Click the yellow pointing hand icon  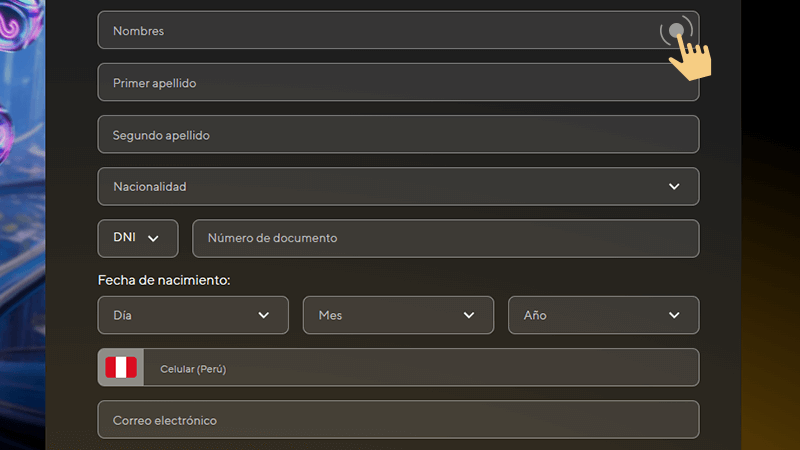tap(689, 61)
